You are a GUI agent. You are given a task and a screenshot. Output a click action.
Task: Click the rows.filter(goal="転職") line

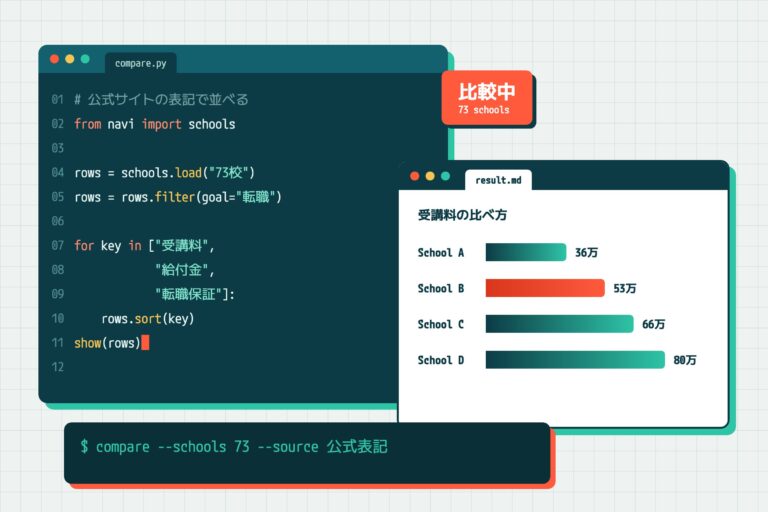click(178, 197)
